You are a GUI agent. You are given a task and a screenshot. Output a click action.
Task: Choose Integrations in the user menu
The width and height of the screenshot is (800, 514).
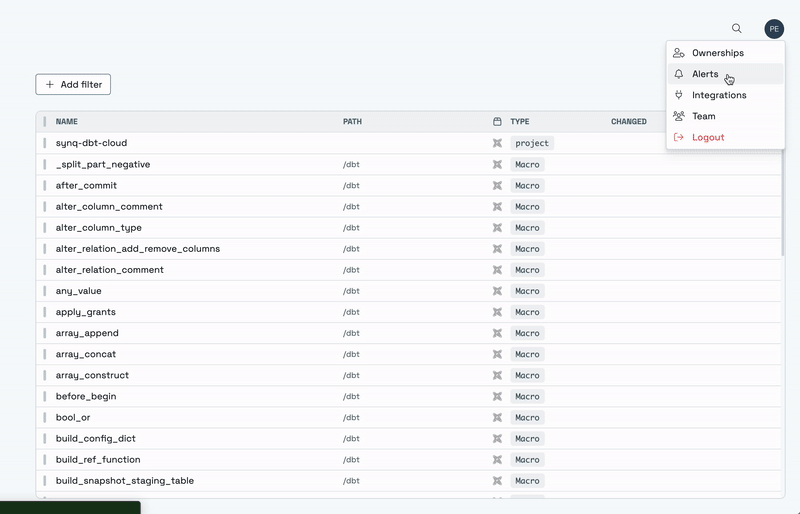pos(725,95)
